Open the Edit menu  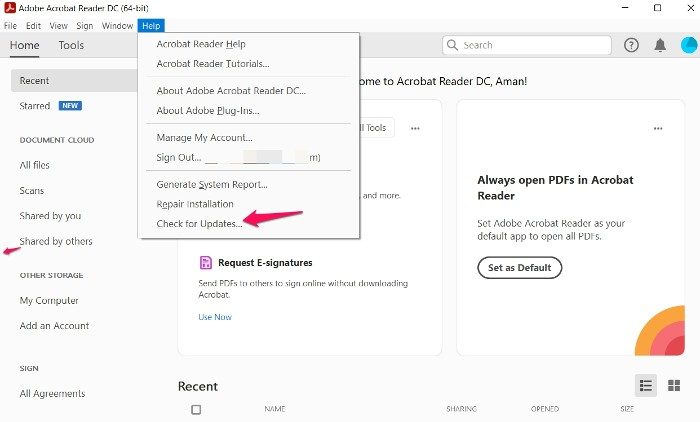(33, 26)
